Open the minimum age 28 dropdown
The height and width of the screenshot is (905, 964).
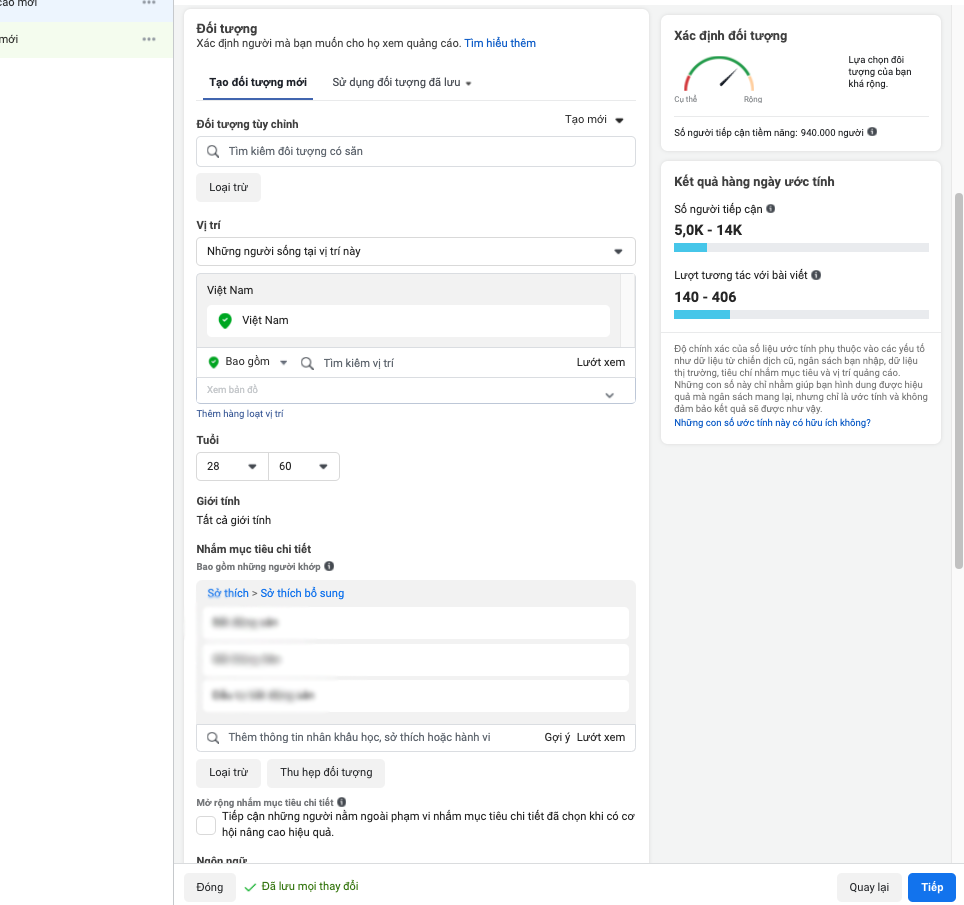pyautogui.click(x=231, y=466)
